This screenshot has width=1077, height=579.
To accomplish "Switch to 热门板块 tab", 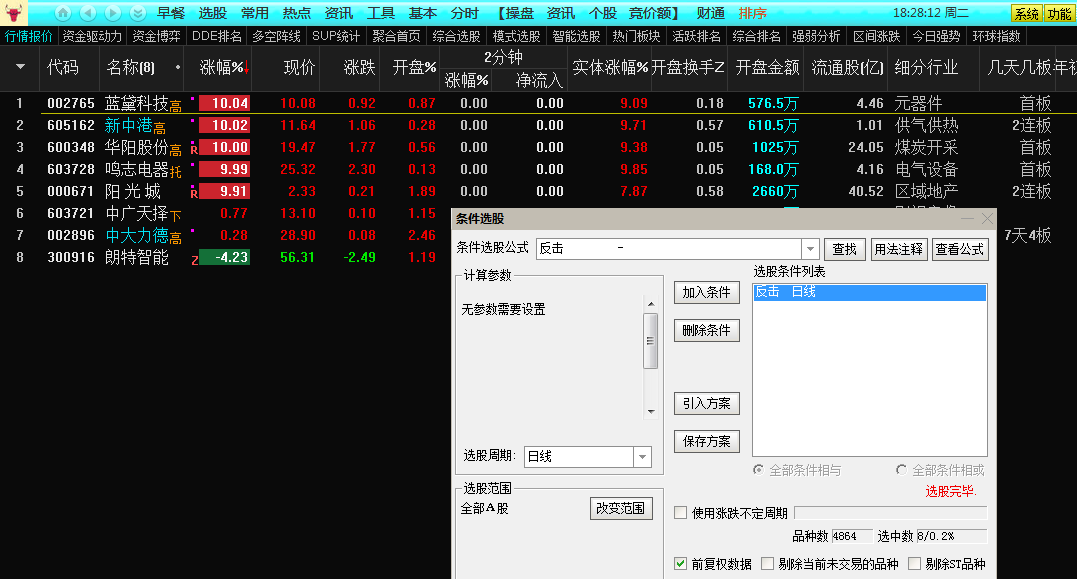I will coord(636,36).
